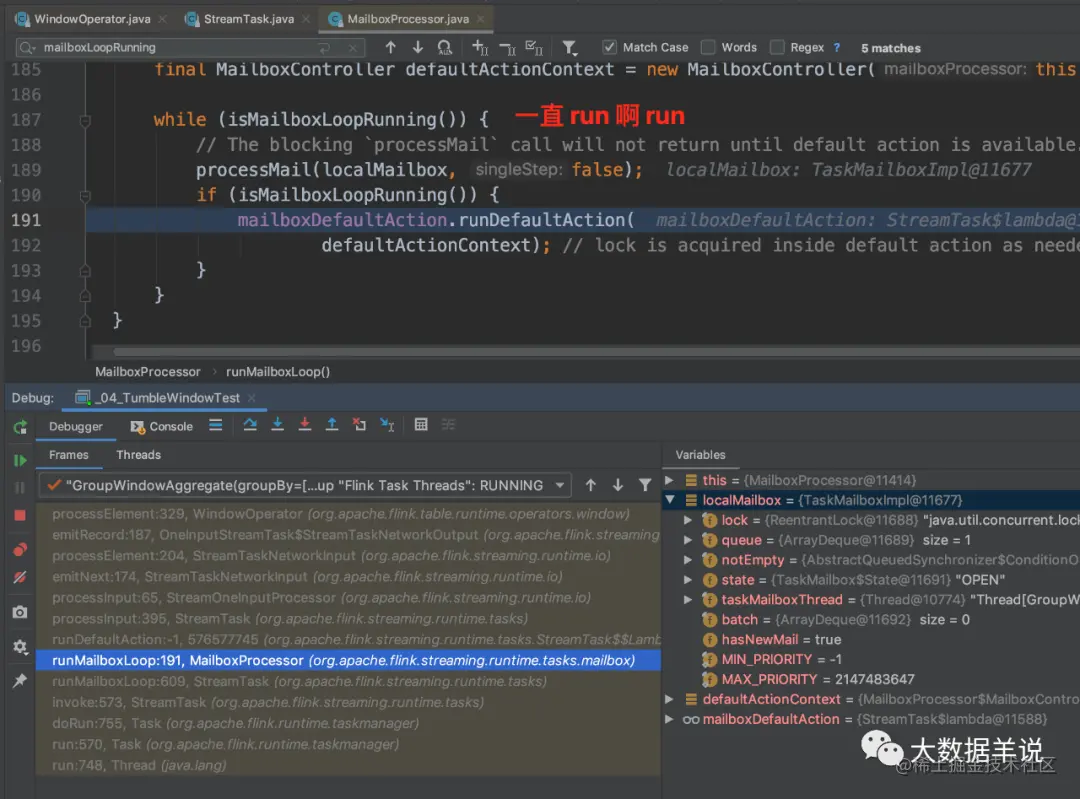Expand the defaultActionContext variable node
The image size is (1080, 799).
click(669, 699)
